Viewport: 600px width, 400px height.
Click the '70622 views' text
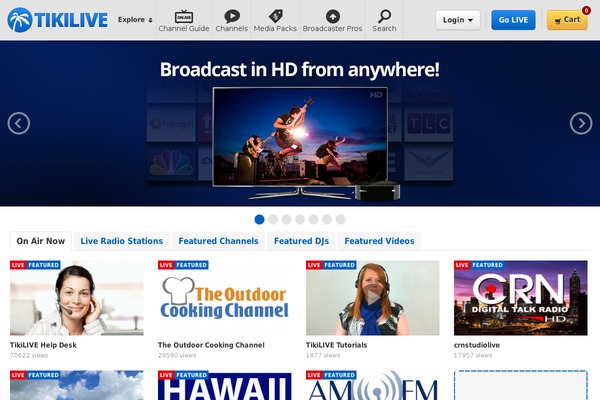29,355
